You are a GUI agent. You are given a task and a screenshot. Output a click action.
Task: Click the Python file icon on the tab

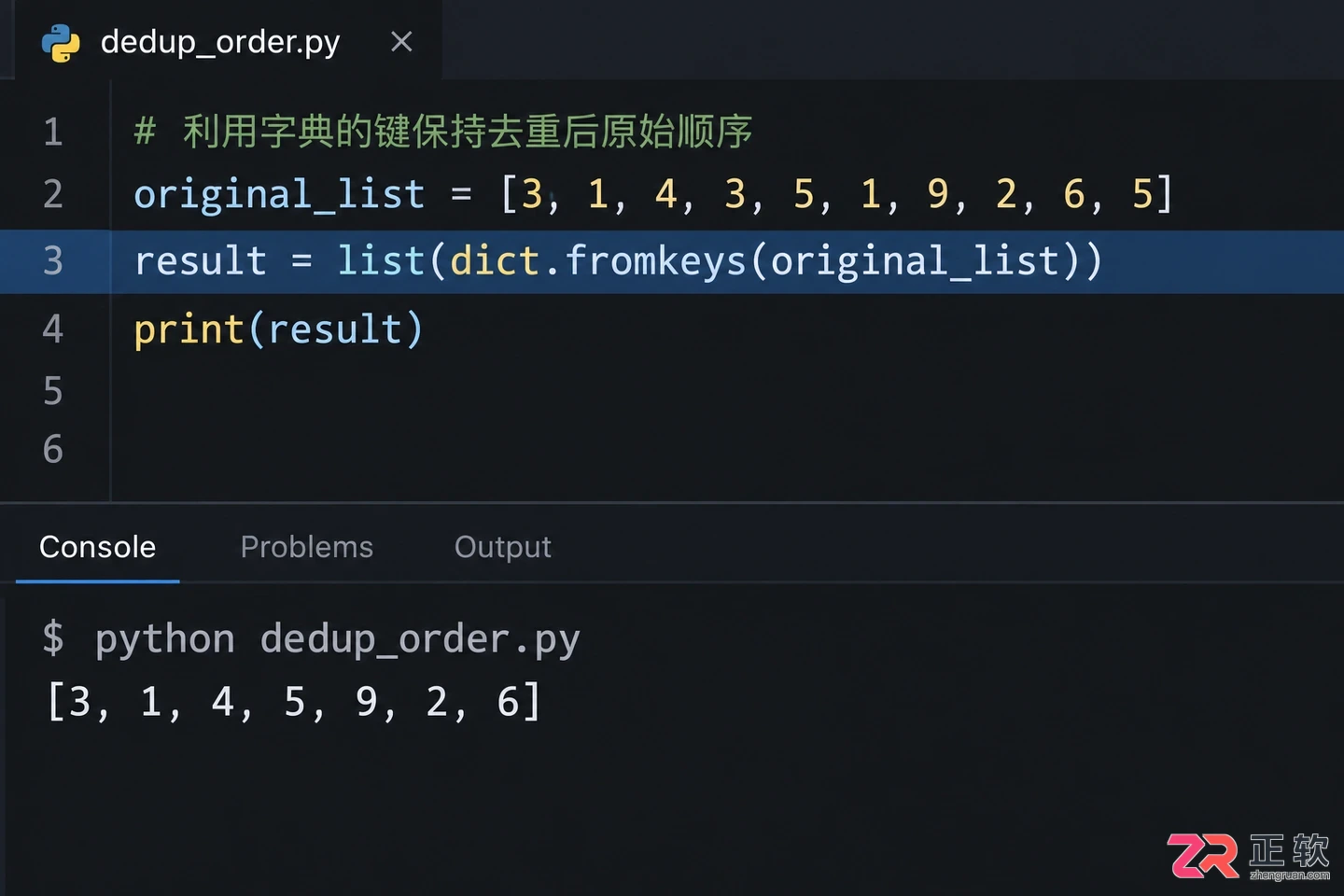coord(61,43)
